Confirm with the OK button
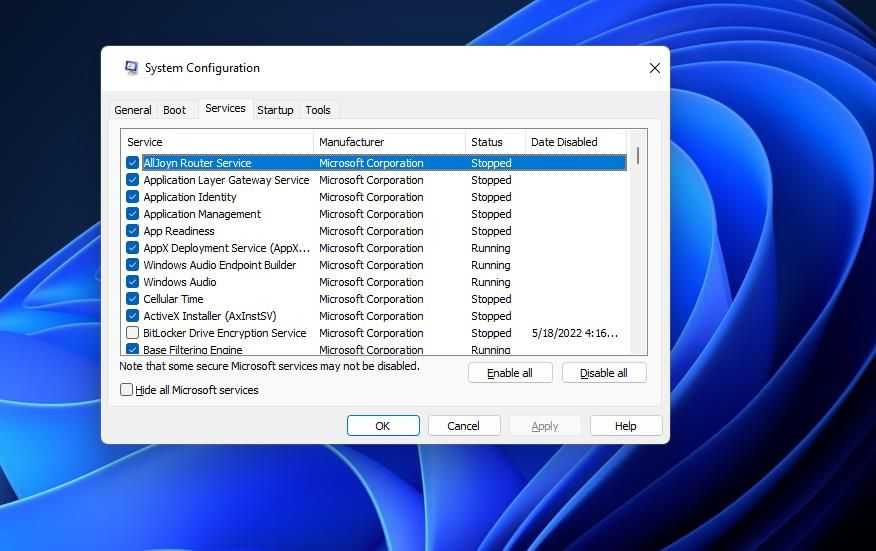This screenshot has height=551, width=876. pos(383,425)
